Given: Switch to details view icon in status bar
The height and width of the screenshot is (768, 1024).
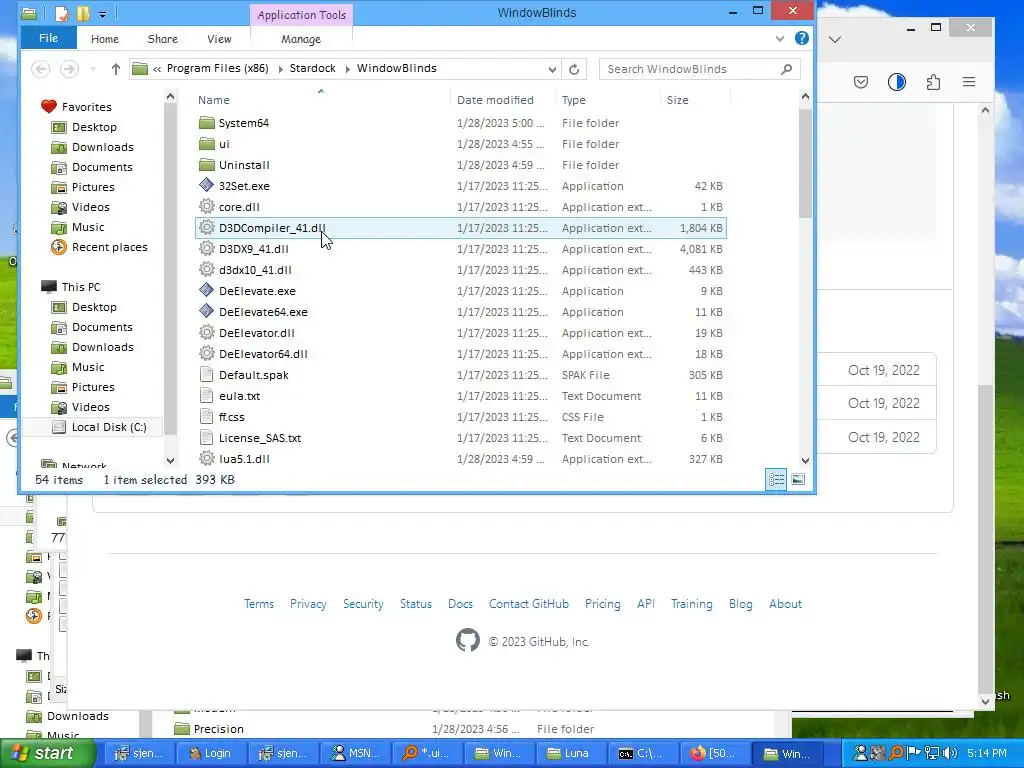Looking at the screenshot, I should pos(776,479).
